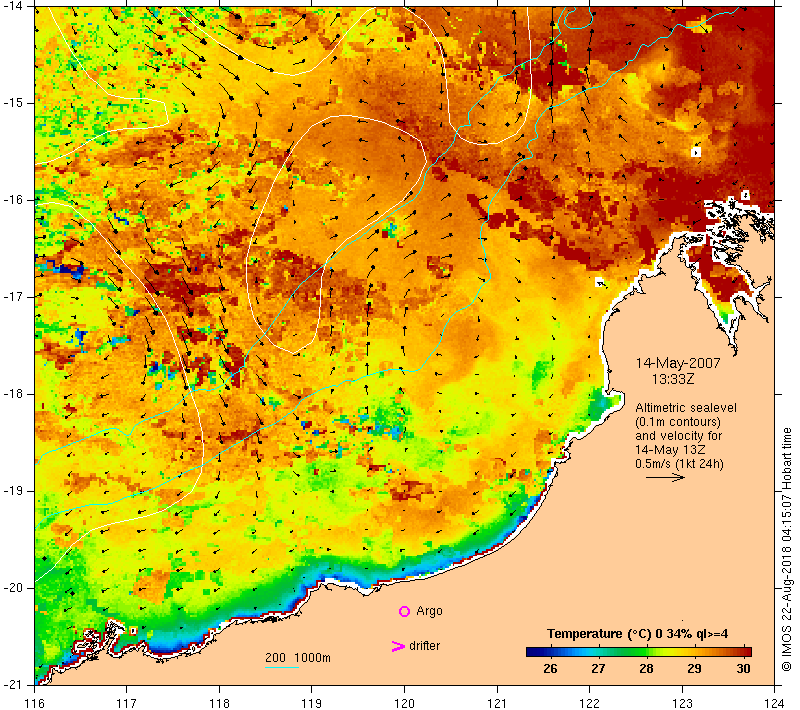Click the latitude axis label -18
Screen dimensions: 800x710
13,394
